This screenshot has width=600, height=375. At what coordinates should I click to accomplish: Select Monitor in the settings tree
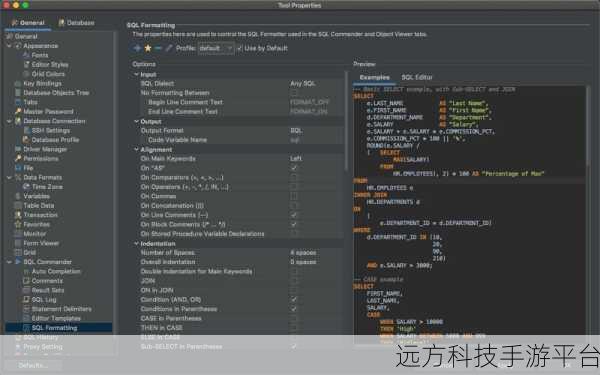pos(35,233)
